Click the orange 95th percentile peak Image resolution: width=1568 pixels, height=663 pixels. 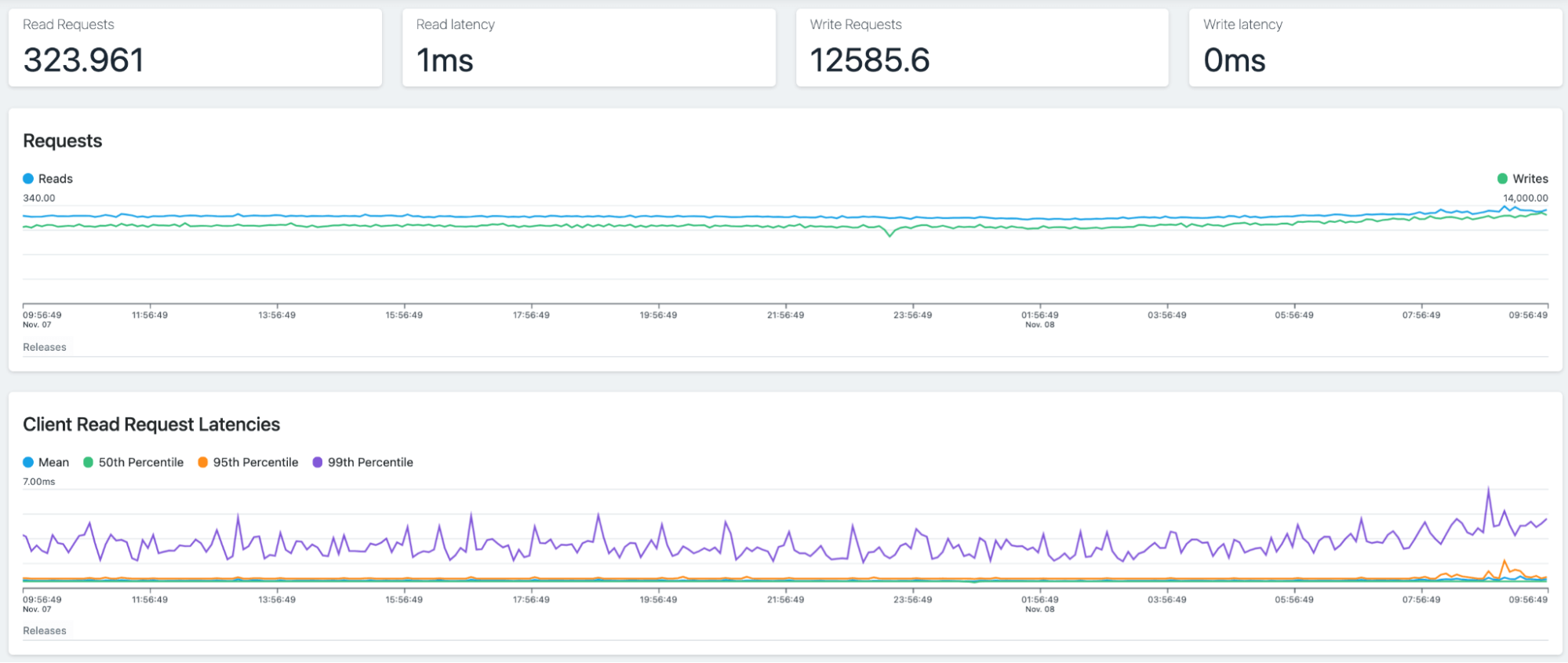pos(1504,561)
